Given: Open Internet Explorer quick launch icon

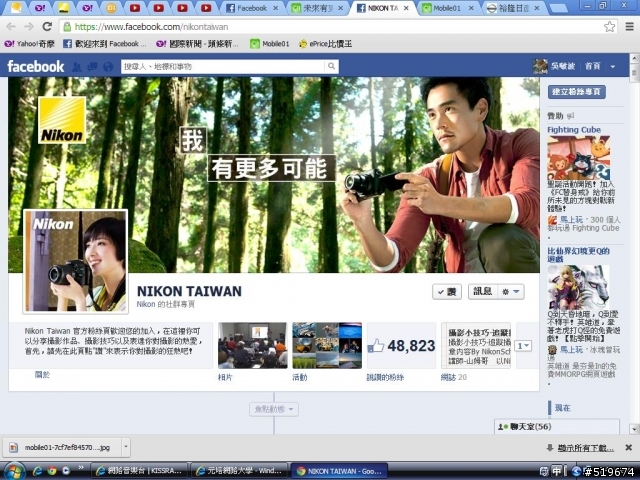Looking at the screenshot, I should [x=37, y=471].
